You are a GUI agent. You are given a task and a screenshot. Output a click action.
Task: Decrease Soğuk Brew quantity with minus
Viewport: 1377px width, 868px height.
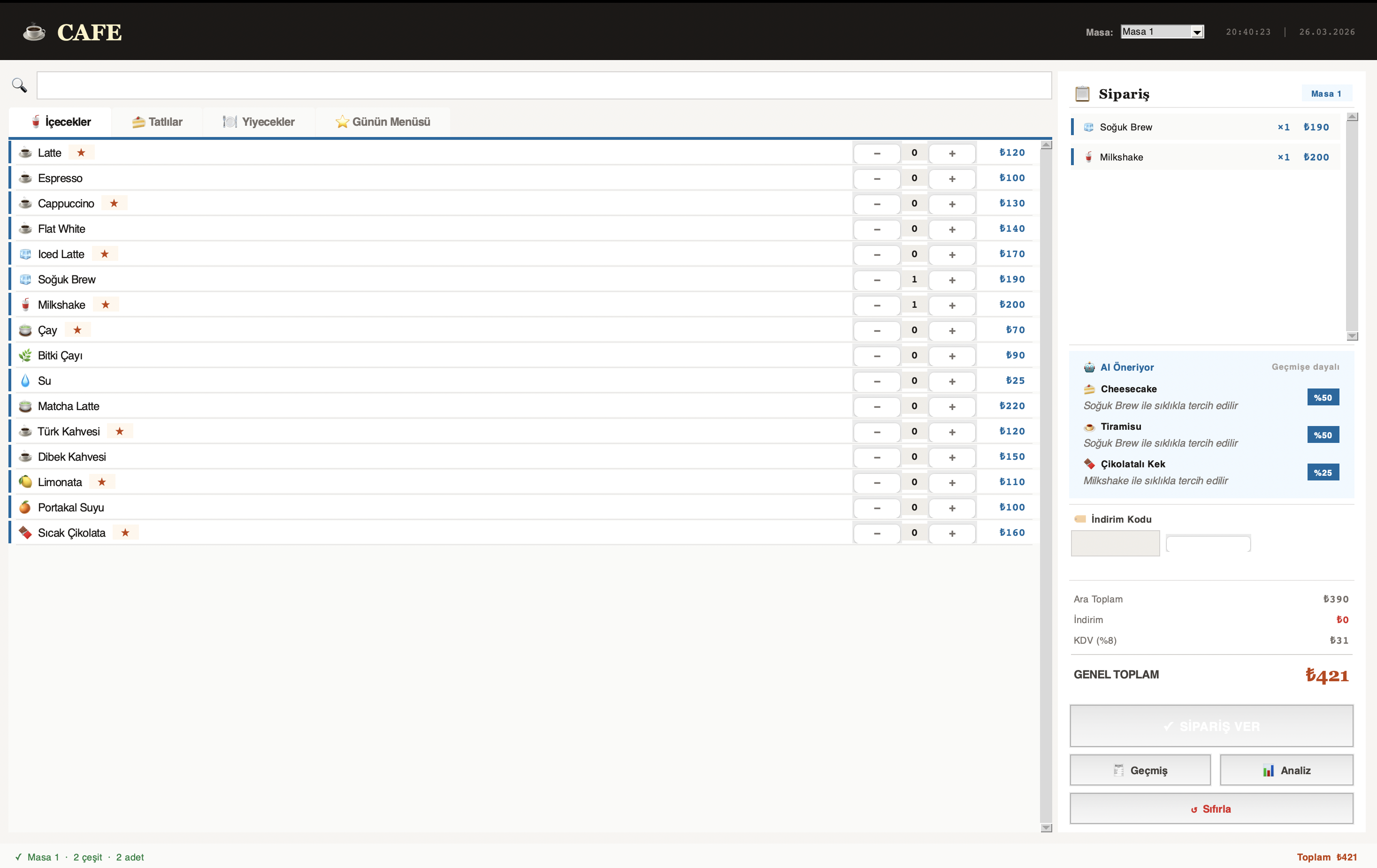tap(877, 280)
